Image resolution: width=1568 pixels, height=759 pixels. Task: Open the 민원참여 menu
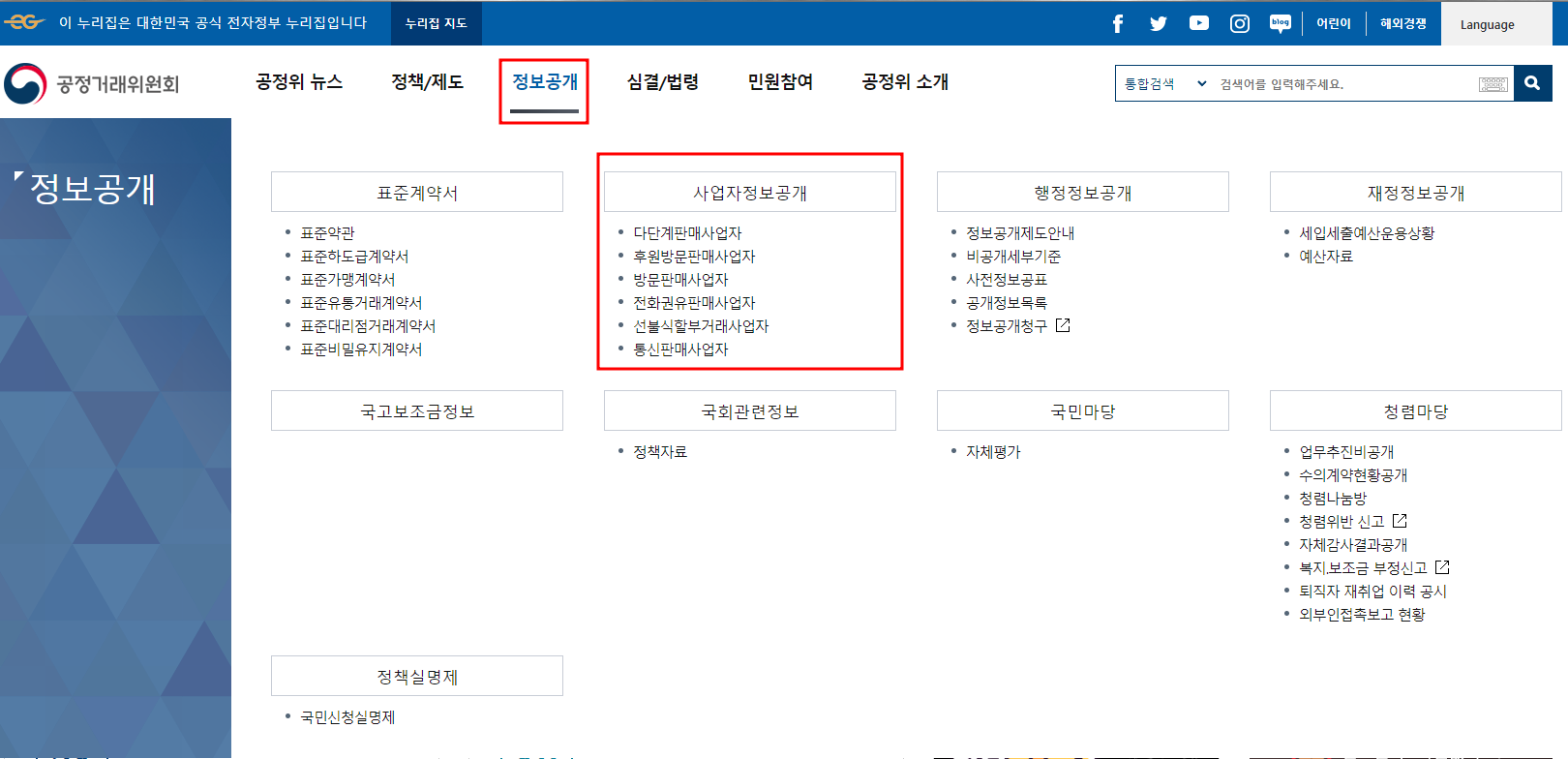[780, 82]
